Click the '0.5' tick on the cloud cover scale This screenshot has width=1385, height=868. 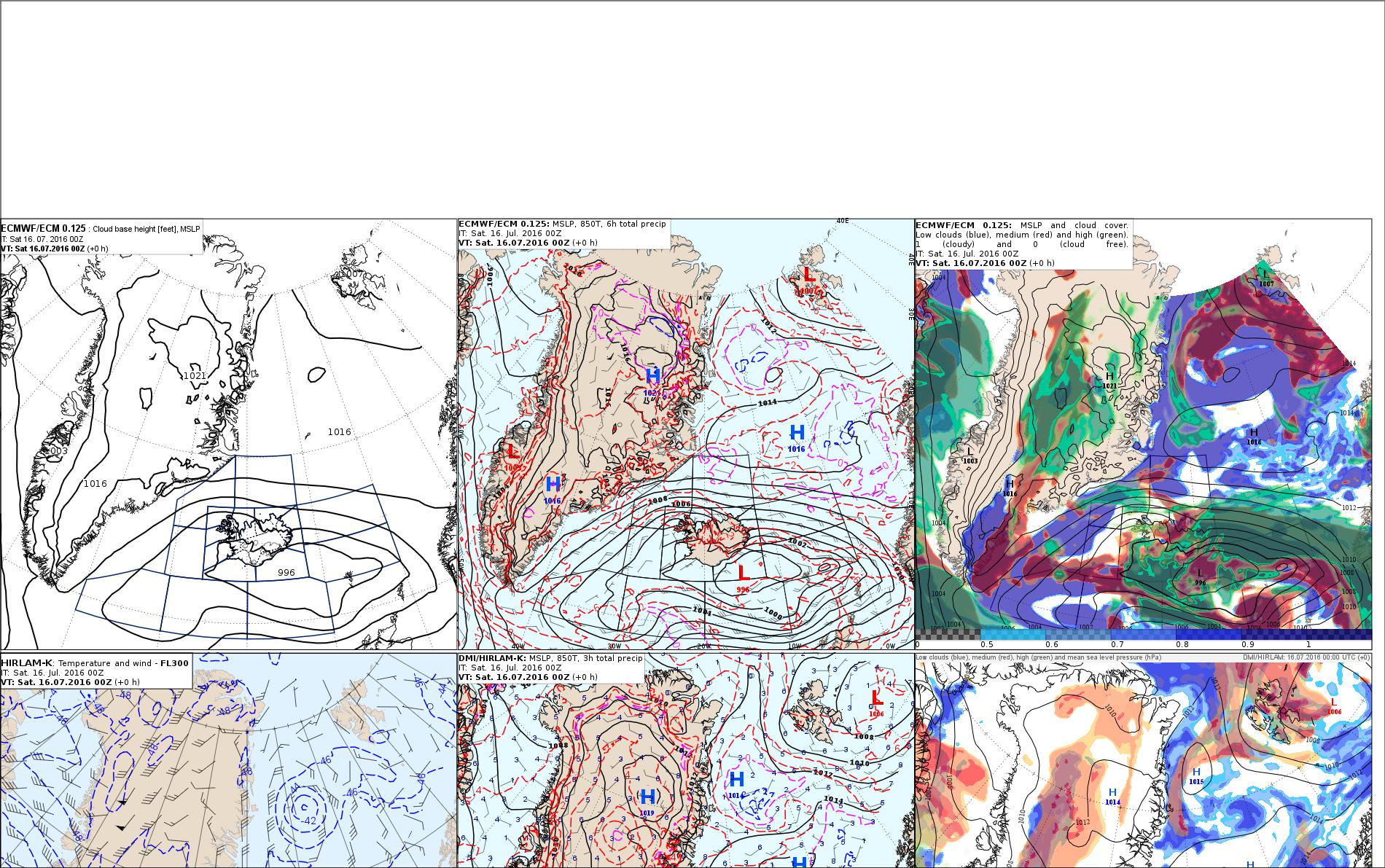(987, 644)
